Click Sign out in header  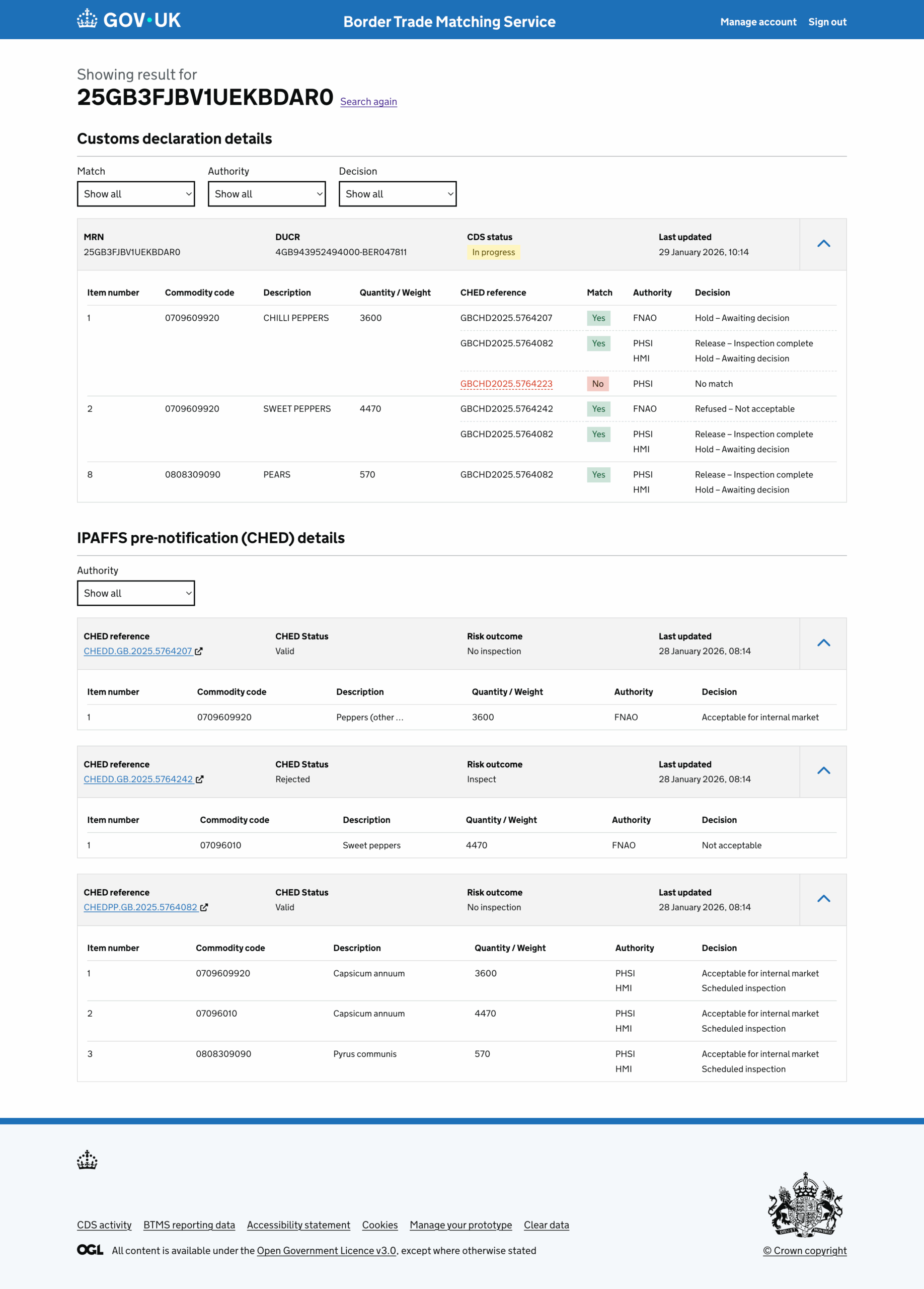pos(827,22)
